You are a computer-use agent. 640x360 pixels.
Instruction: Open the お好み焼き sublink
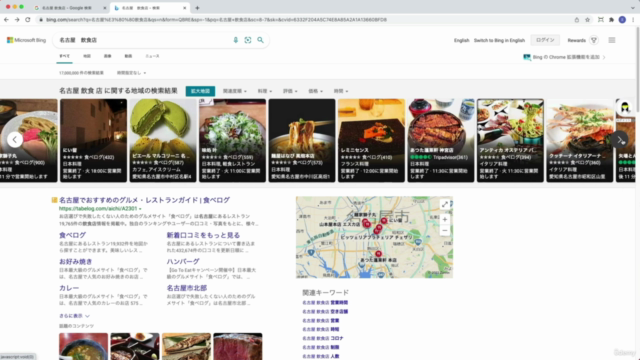point(76,262)
